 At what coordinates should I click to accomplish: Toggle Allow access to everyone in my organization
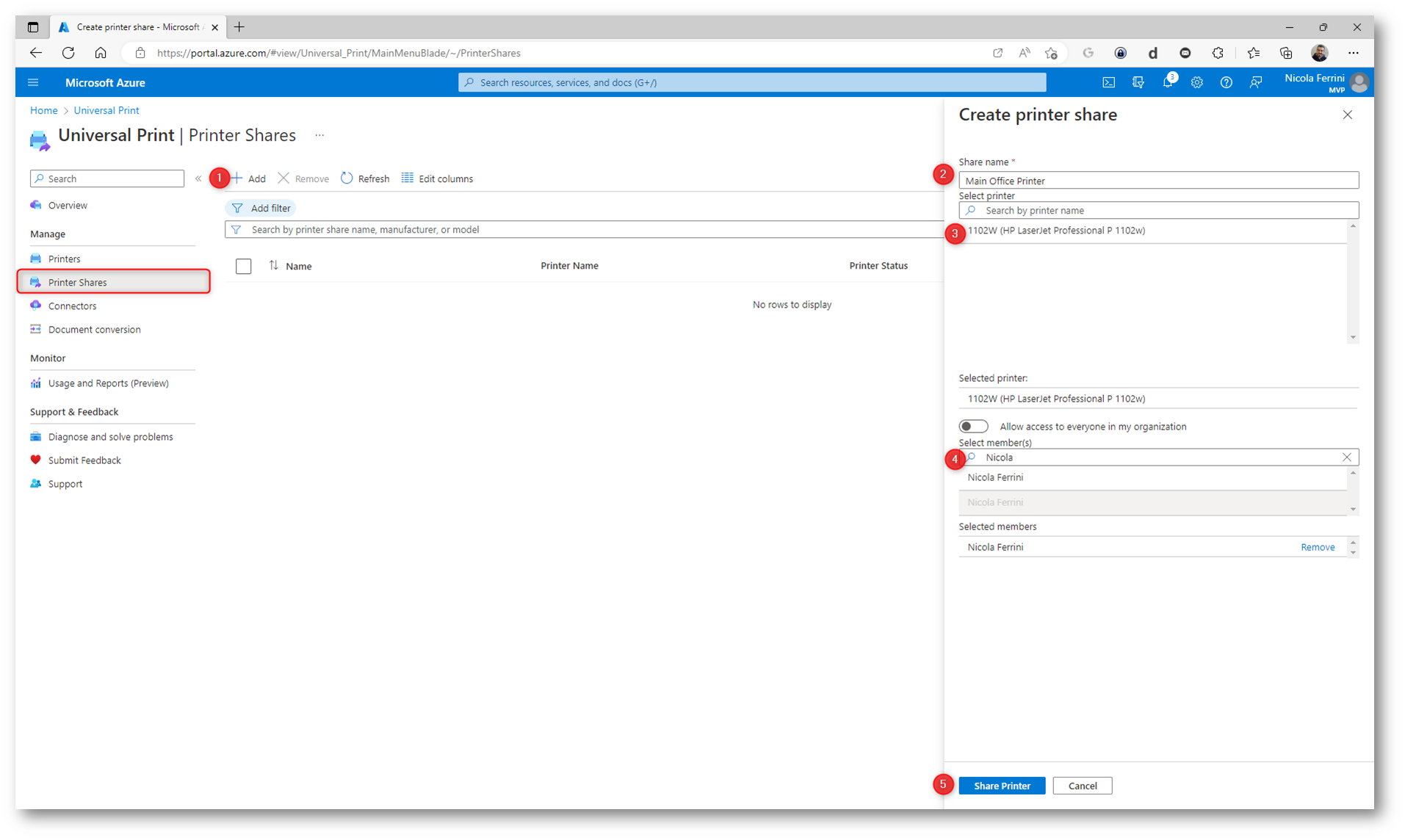(973, 426)
